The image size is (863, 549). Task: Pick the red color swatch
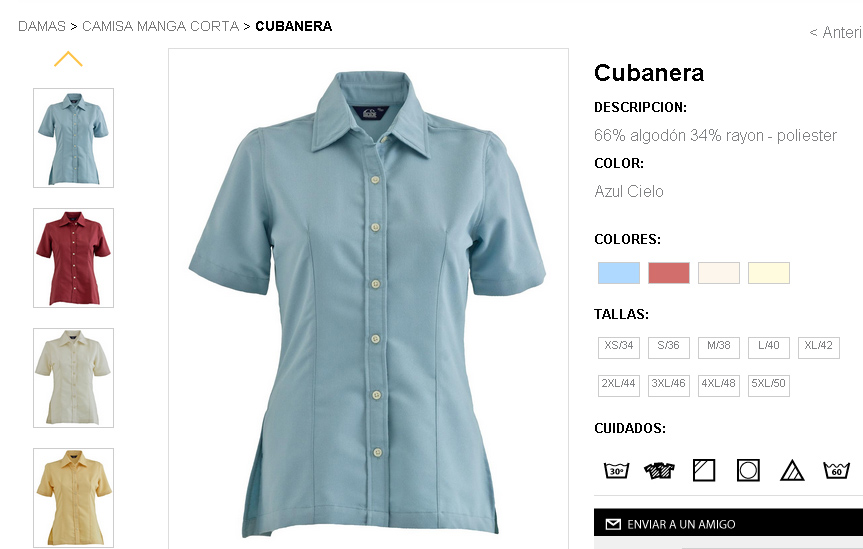coord(669,273)
